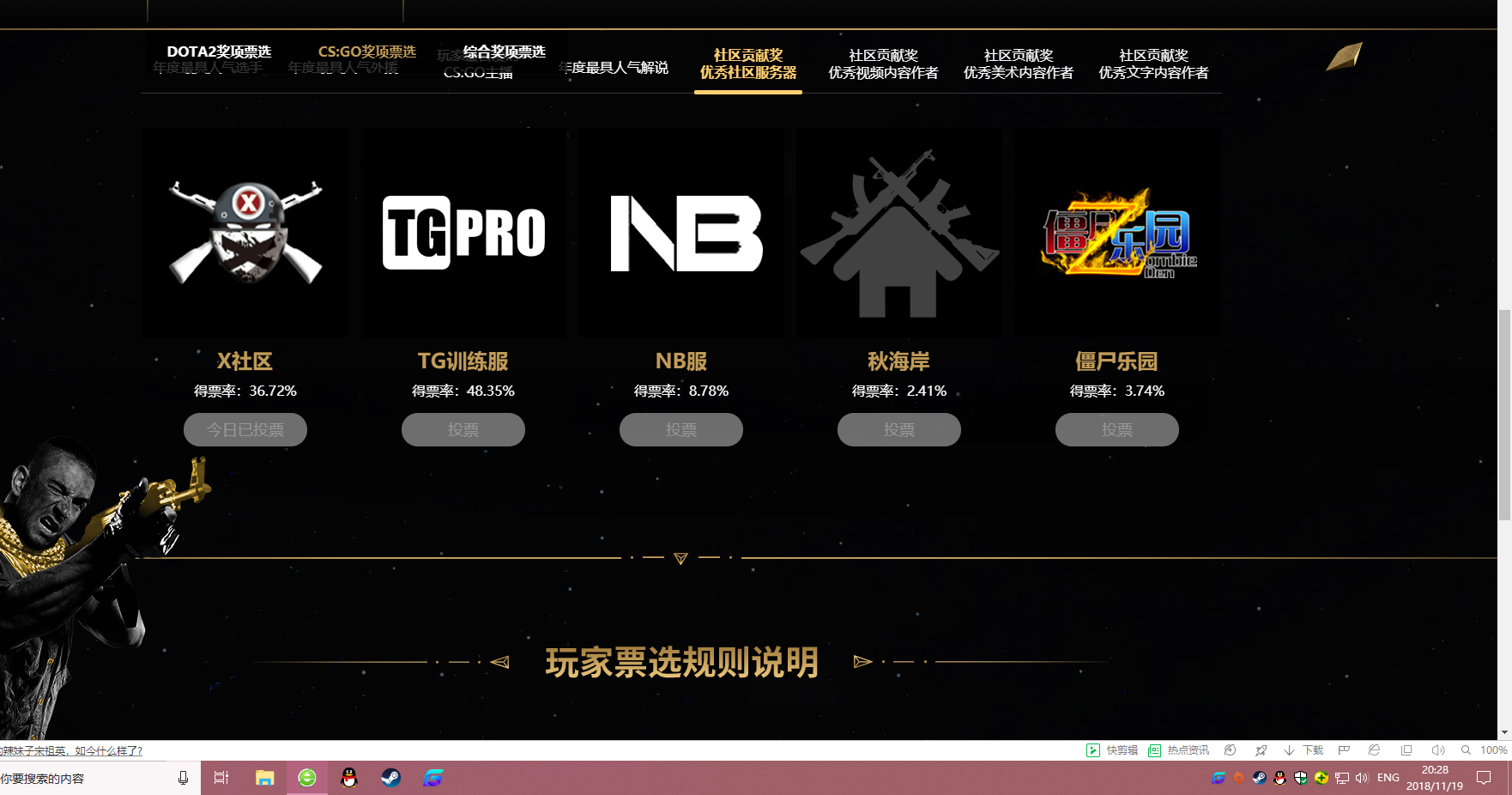This screenshot has width=1512, height=795.
Task: Launch Steam from the taskbar
Action: [391, 778]
